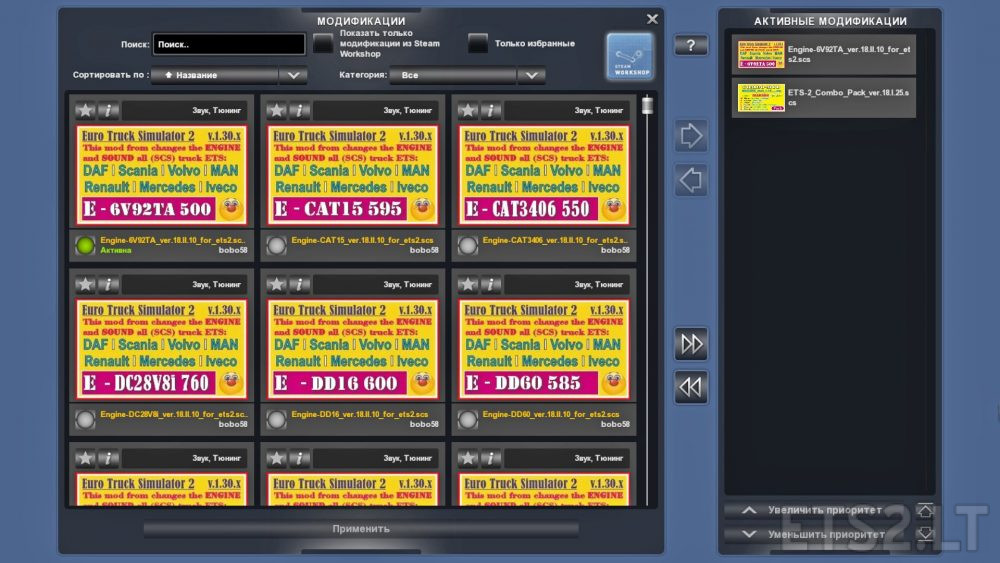1000x563 pixels.
Task: Click the 'Поиск' search field
Action: click(x=229, y=45)
